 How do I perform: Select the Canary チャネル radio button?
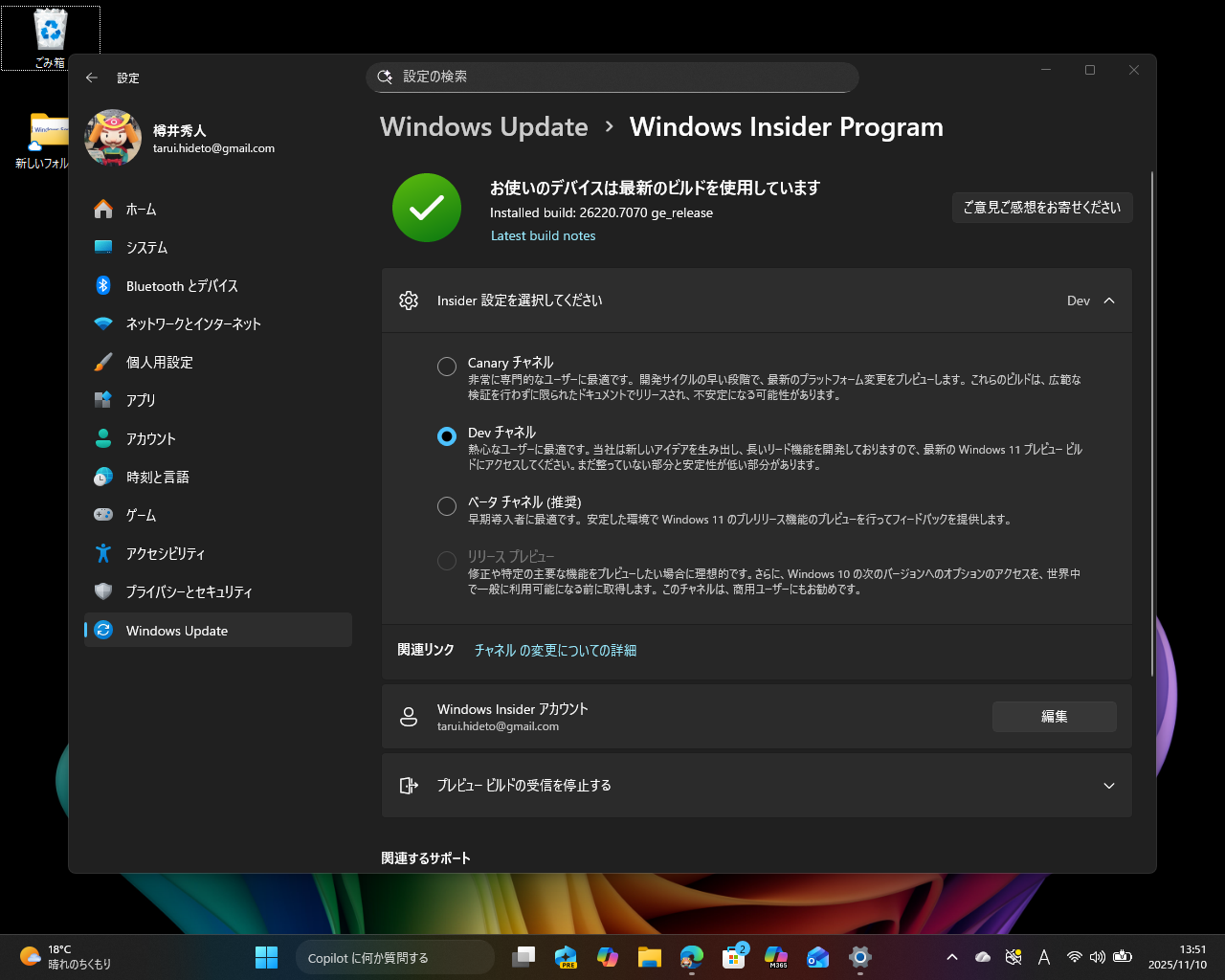446,366
